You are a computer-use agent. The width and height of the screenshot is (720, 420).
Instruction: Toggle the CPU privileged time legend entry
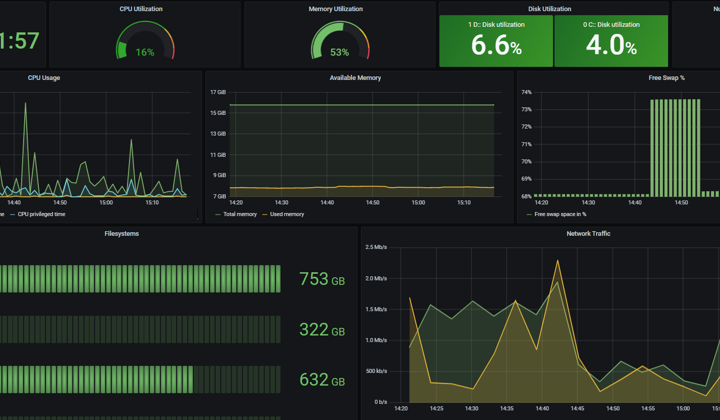[38, 214]
